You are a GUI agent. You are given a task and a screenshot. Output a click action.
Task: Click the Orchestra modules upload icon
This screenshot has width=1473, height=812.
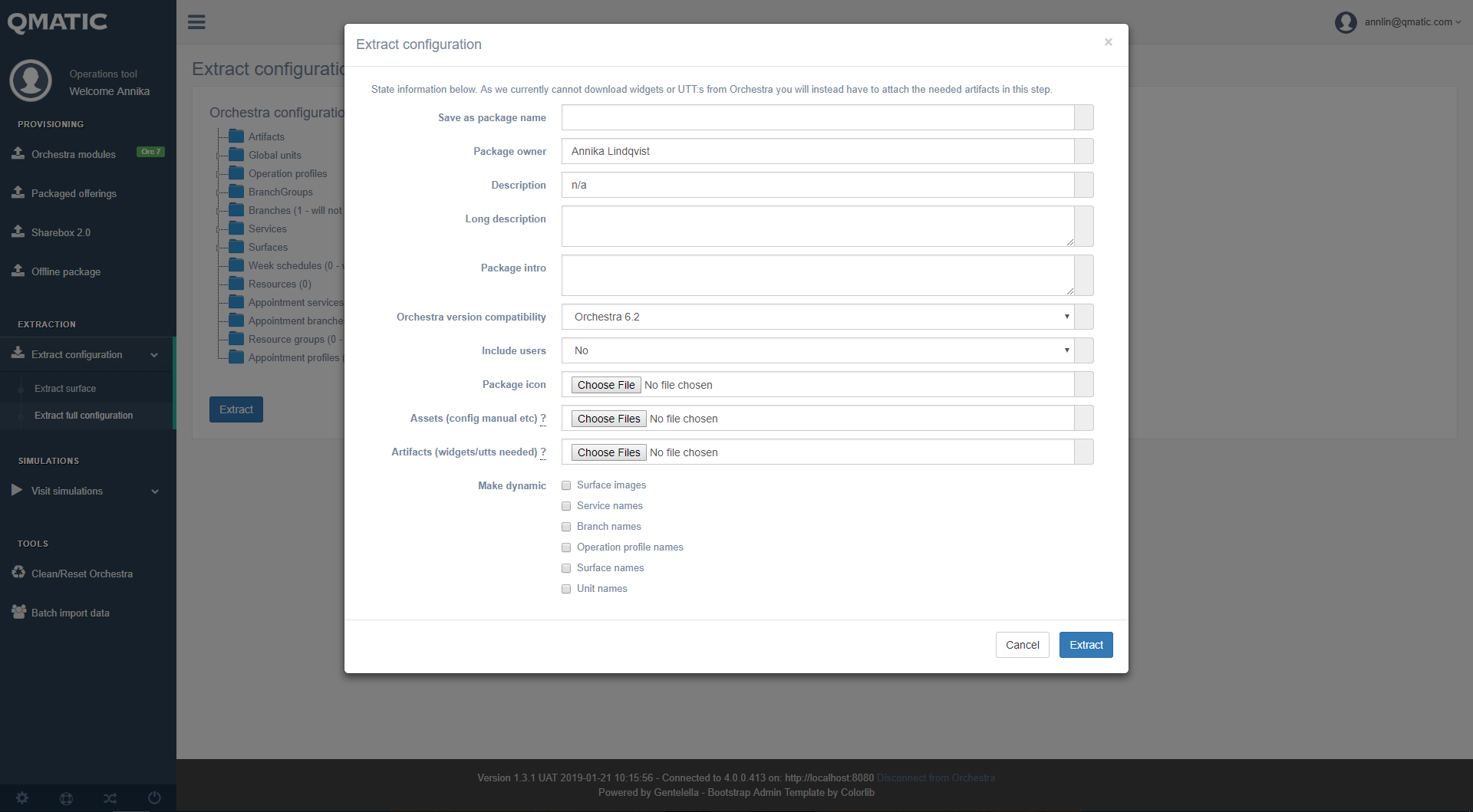(x=18, y=153)
